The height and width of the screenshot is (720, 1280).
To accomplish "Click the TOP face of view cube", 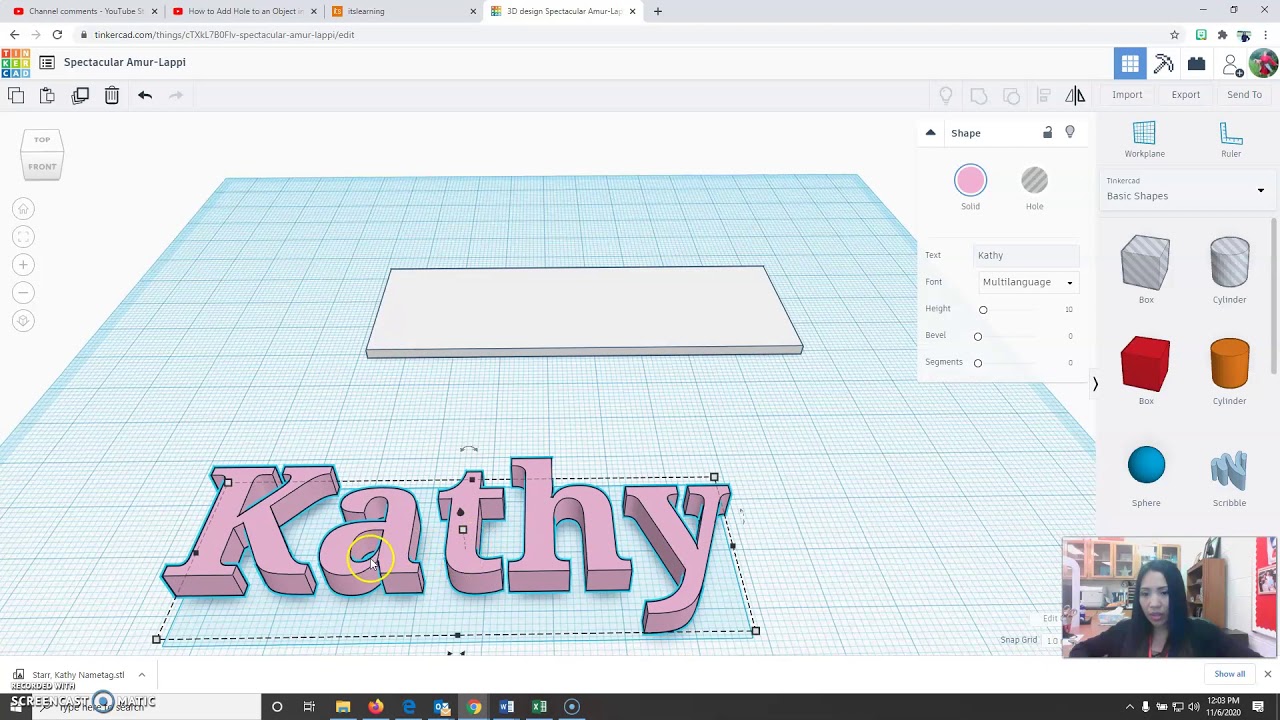I will click(42, 140).
